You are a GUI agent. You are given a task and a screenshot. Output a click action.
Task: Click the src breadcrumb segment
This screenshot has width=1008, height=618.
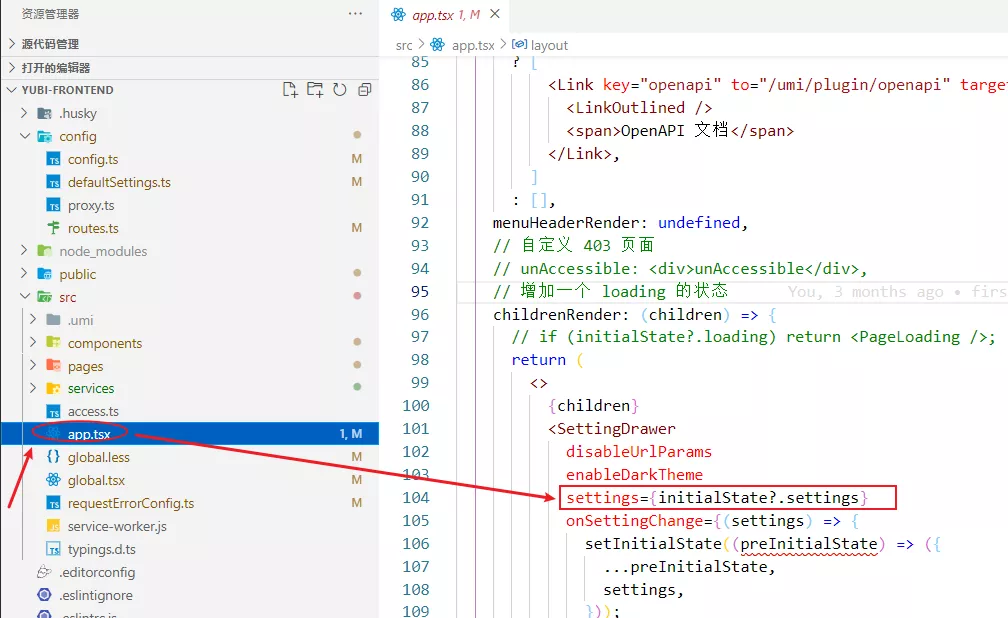click(404, 46)
